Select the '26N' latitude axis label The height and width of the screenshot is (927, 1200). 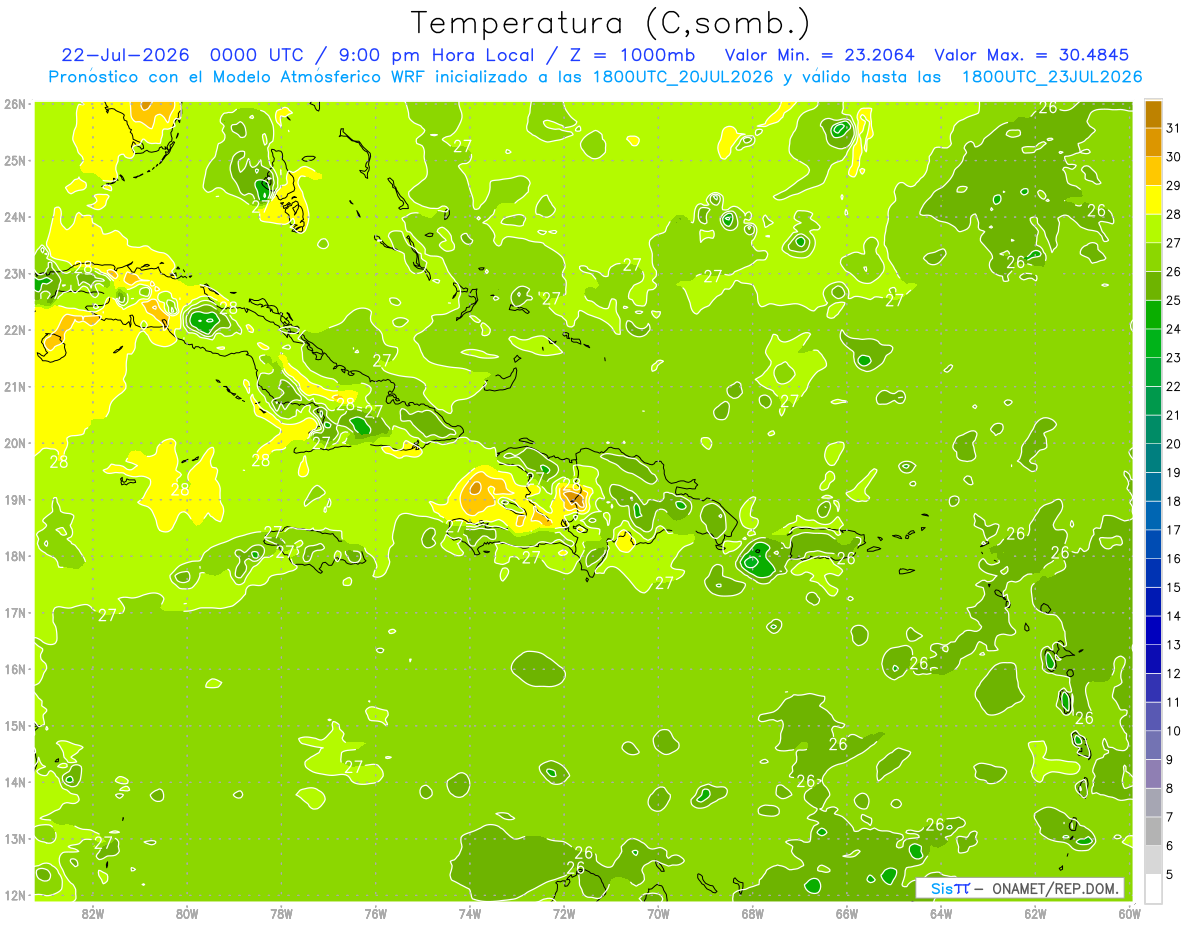click(x=15, y=103)
